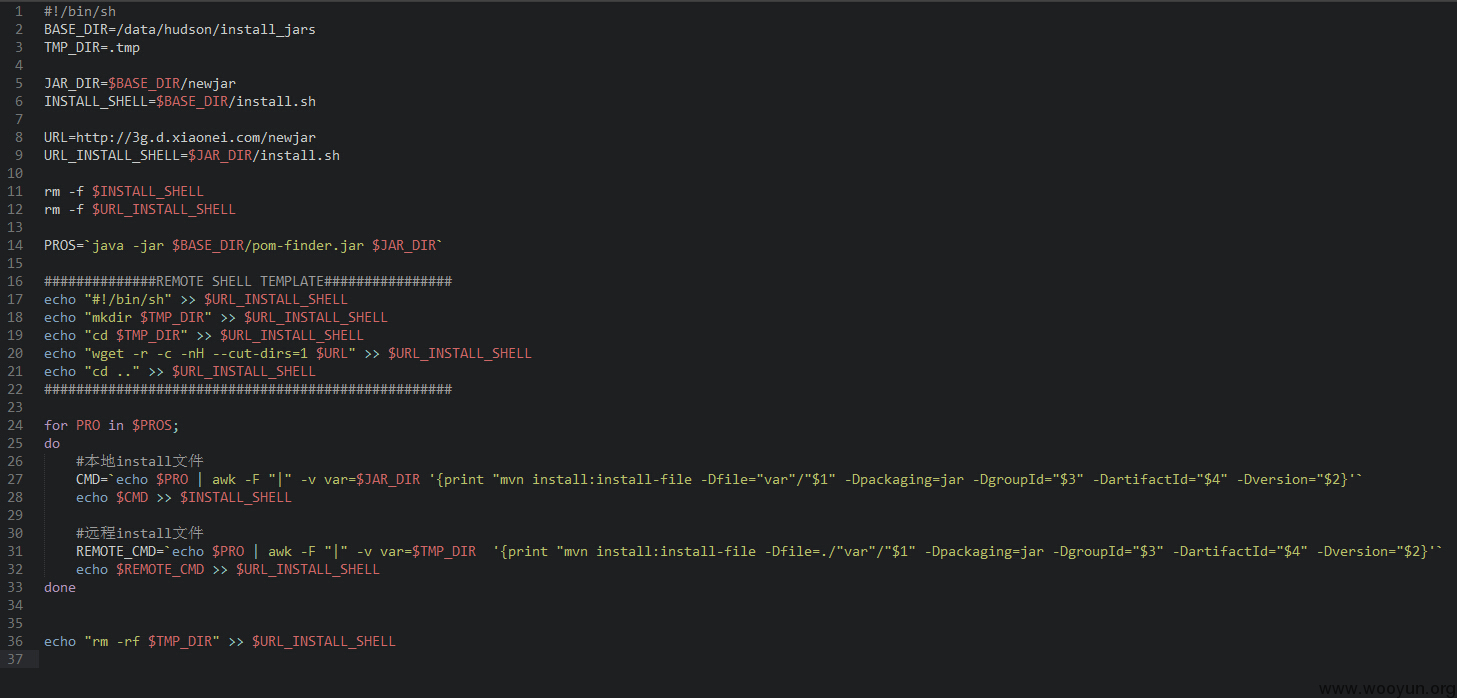Select line number 14 in gutter
This screenshot has width=1457, height=698.
click(15, 245)
